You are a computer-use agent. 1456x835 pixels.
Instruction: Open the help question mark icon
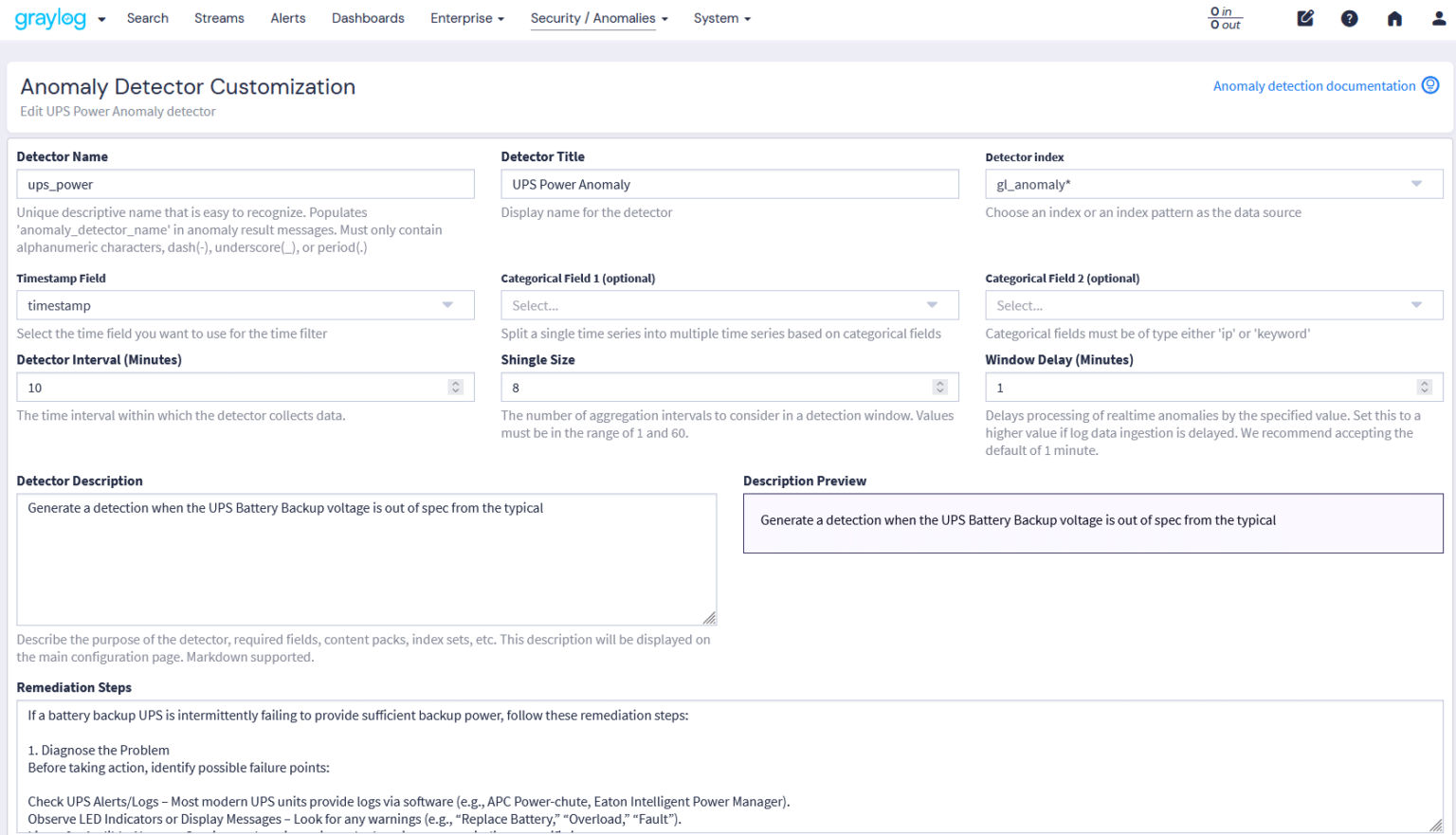1349,18
